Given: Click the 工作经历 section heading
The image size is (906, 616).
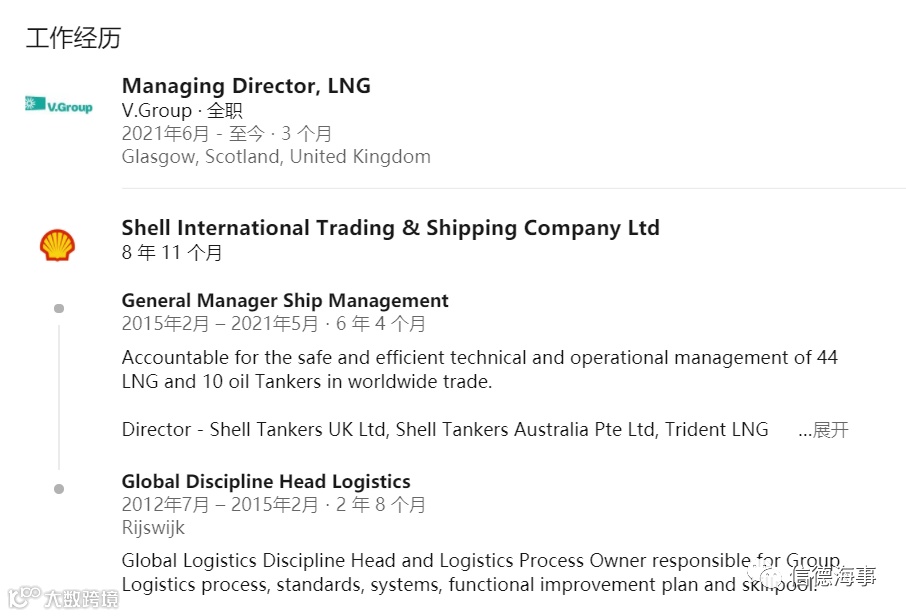Looking at the screenshot, I should tap(73, 38).
